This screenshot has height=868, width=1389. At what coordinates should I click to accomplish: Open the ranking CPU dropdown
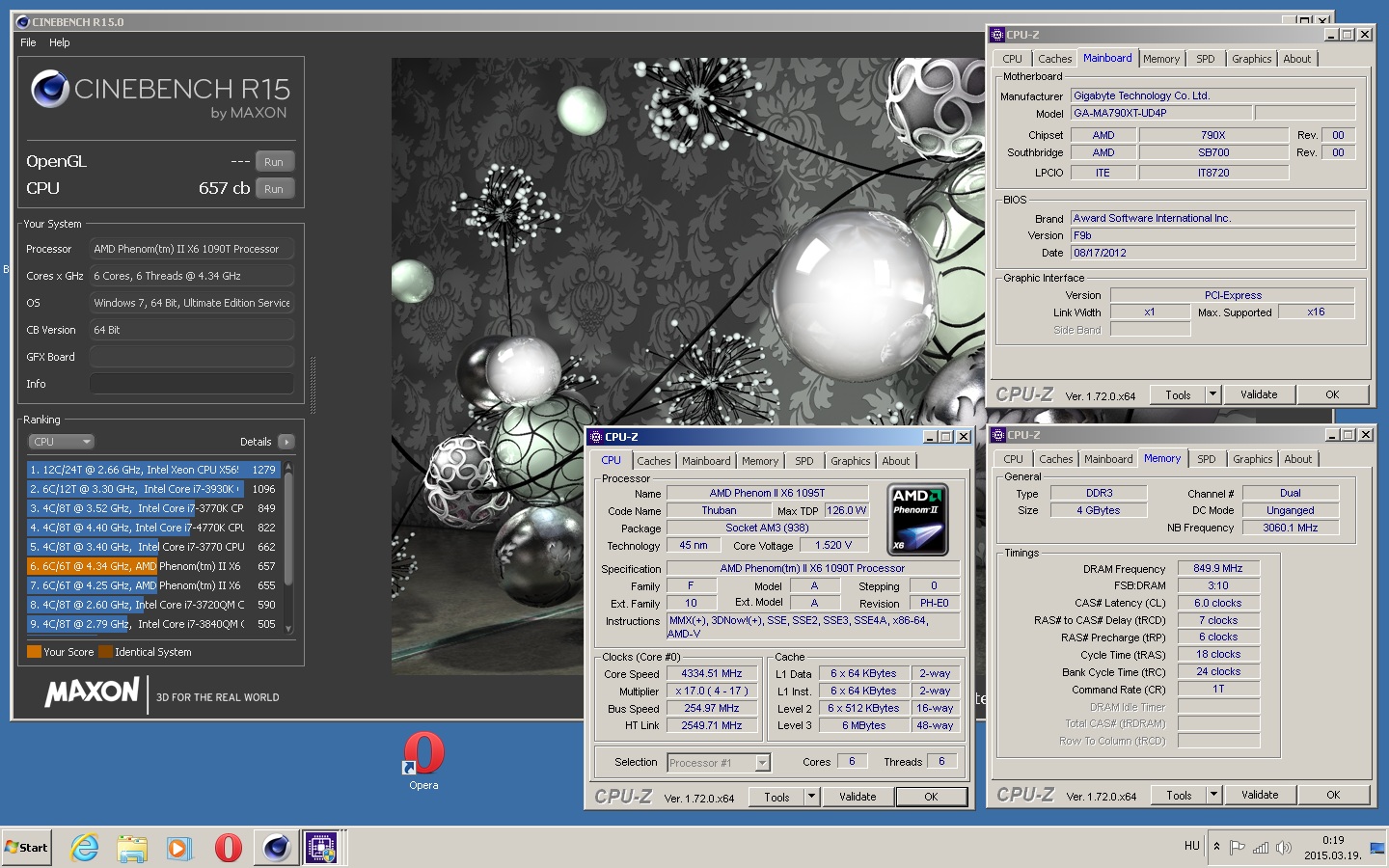[61, 442]
